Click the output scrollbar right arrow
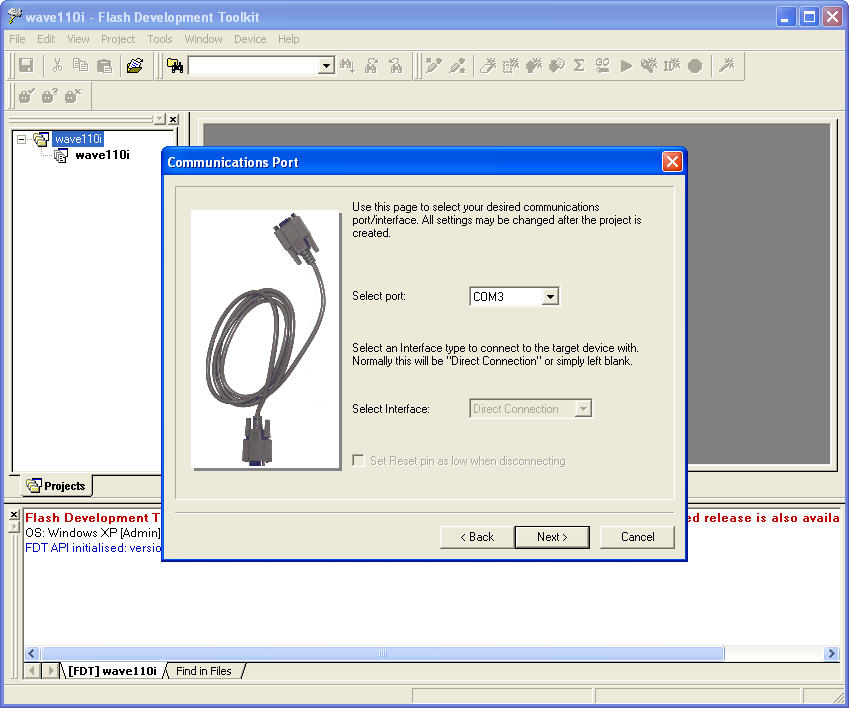The image size is (849, 708). [831, 653]
